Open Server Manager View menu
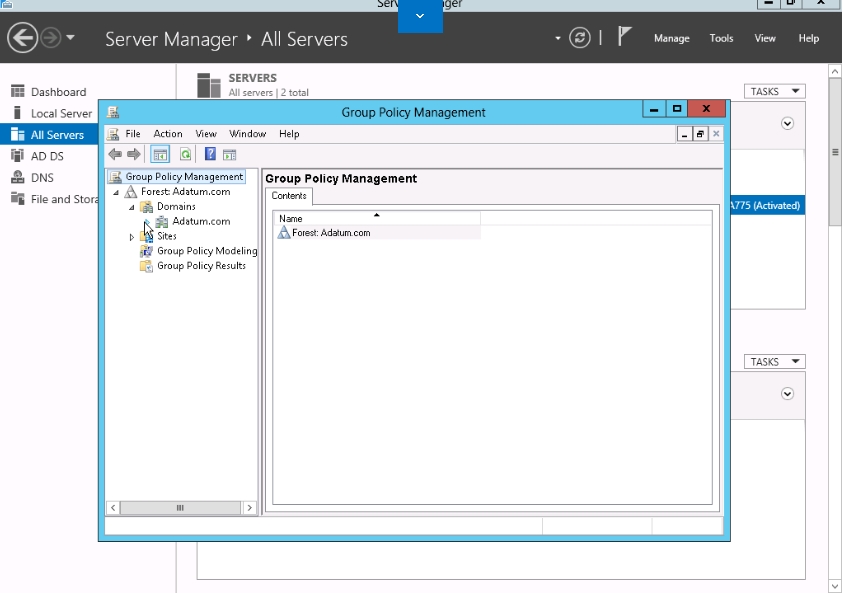Viewport: 843px width, 593px height. coord(765,38)
